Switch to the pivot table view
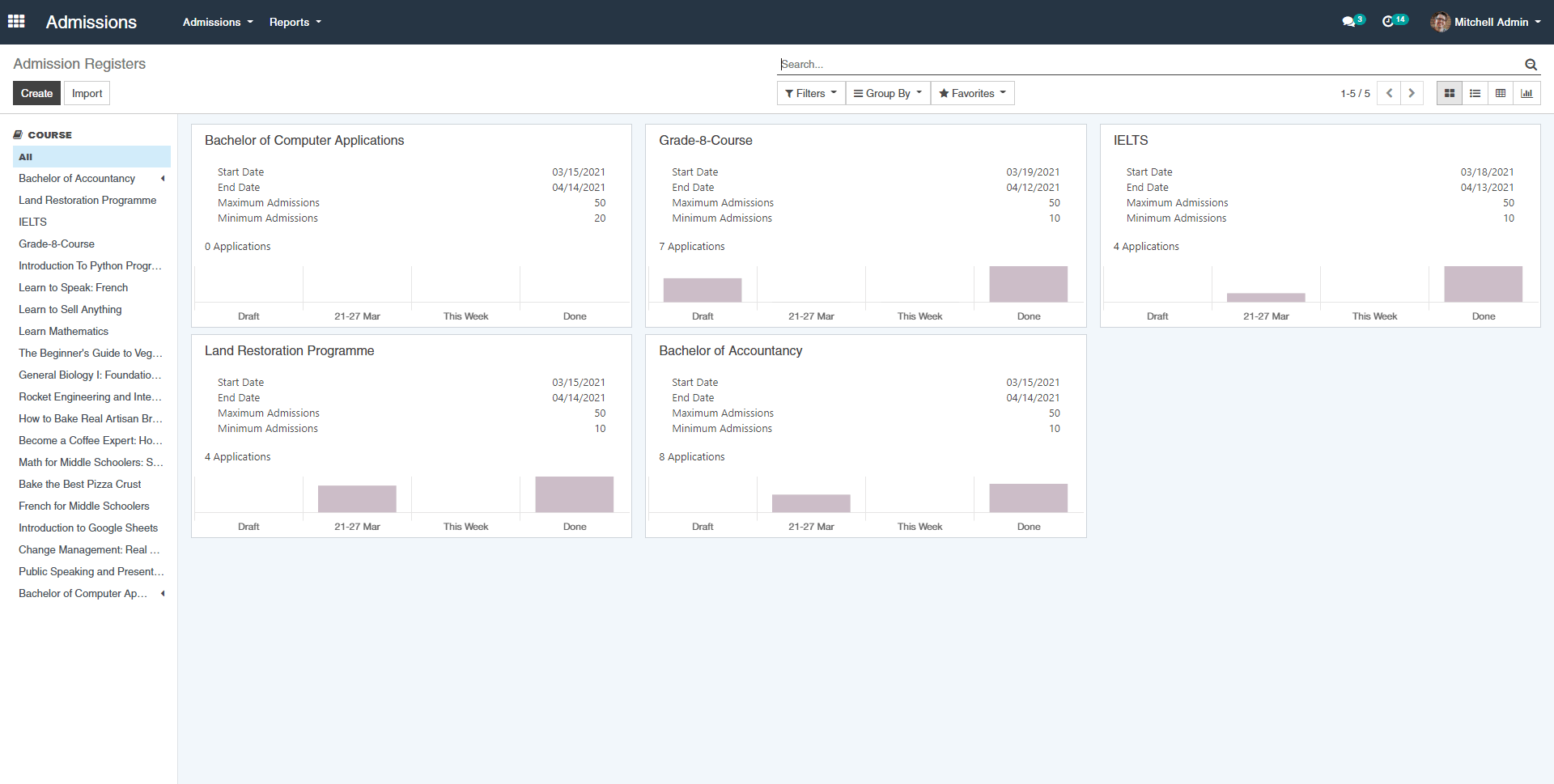1554x784 pixels. 1501,93
